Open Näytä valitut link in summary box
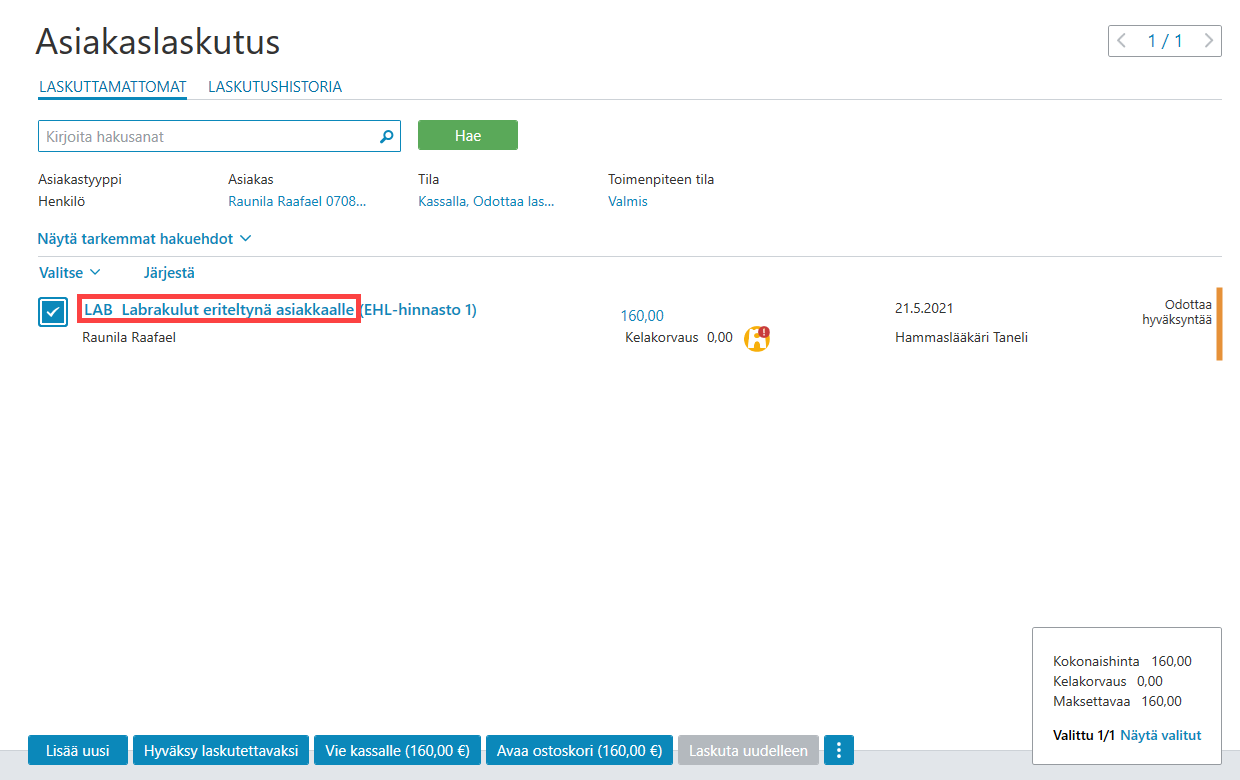Image resolution: width=1240 pixels, height=780 pixels. [x=1161, y=735]
